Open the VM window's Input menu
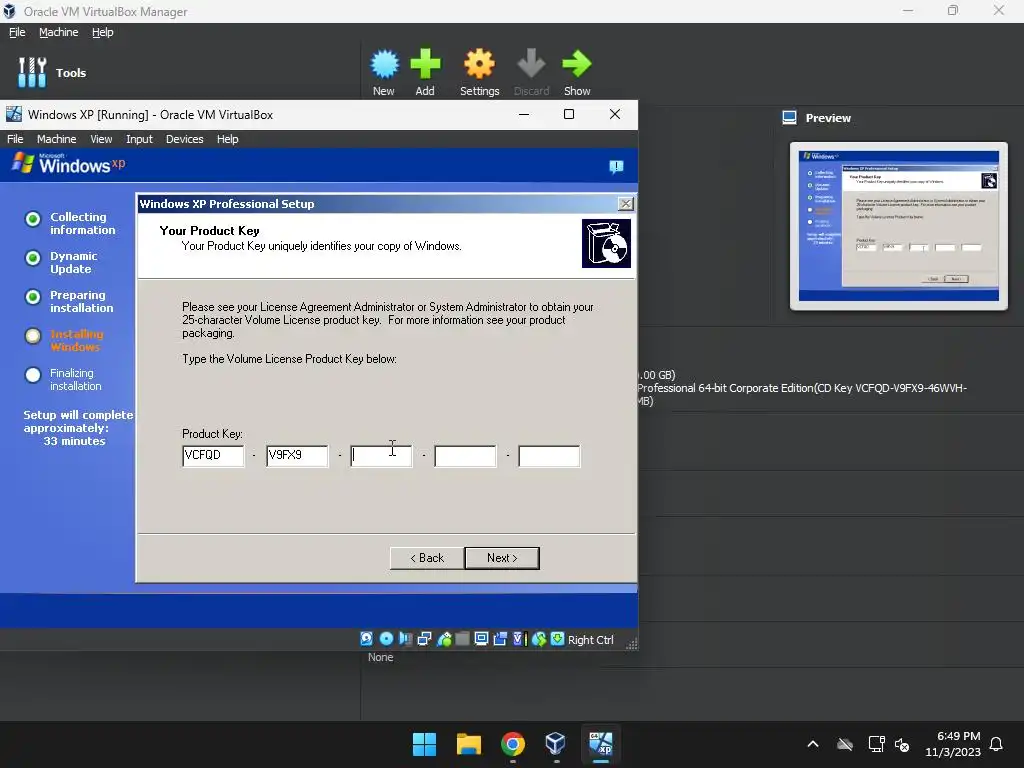The height and width of the screenshot is (768, 1024). [x=139, y=139]
